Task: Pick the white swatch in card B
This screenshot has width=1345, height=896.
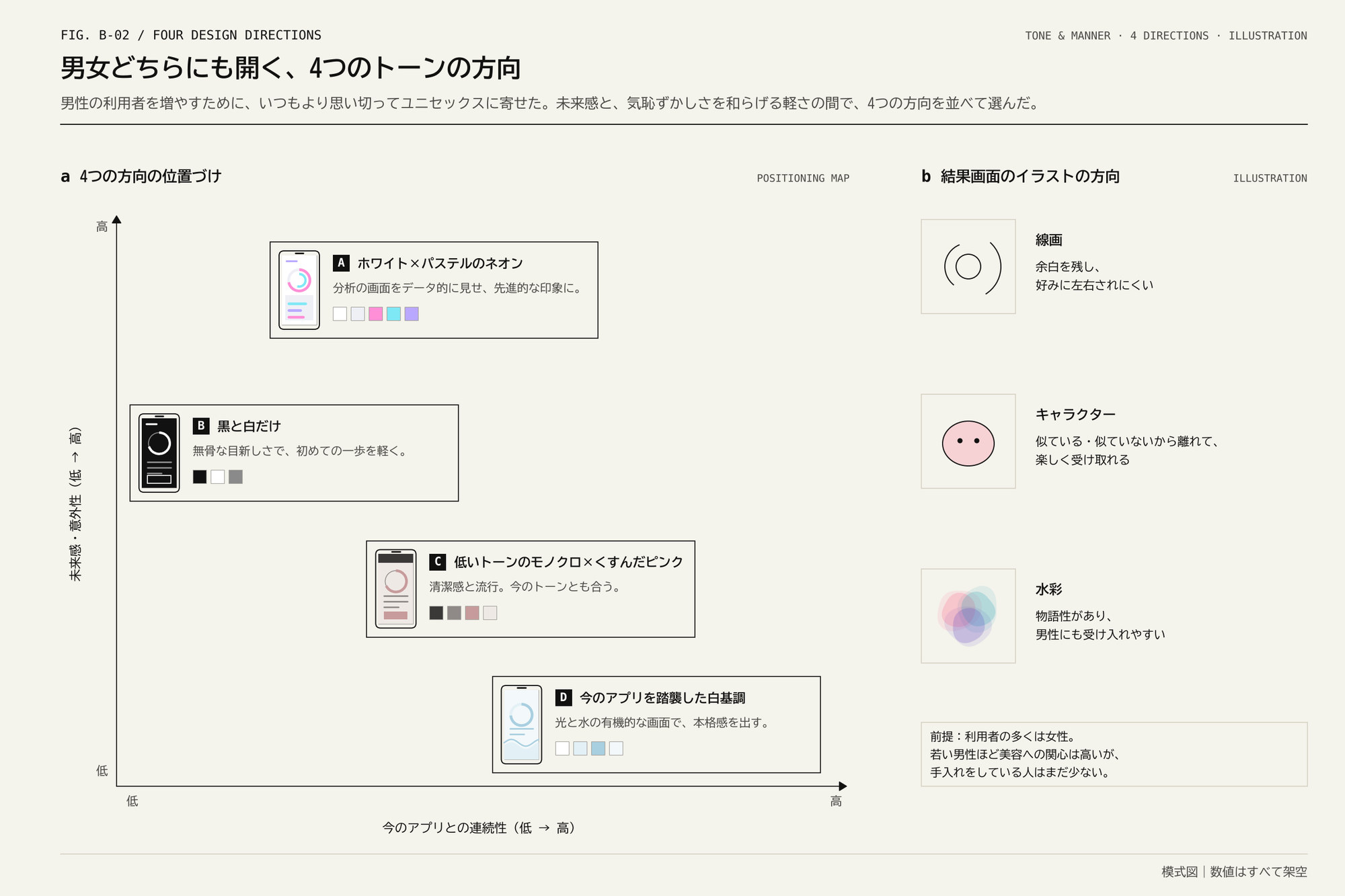Action: (218, 477)
